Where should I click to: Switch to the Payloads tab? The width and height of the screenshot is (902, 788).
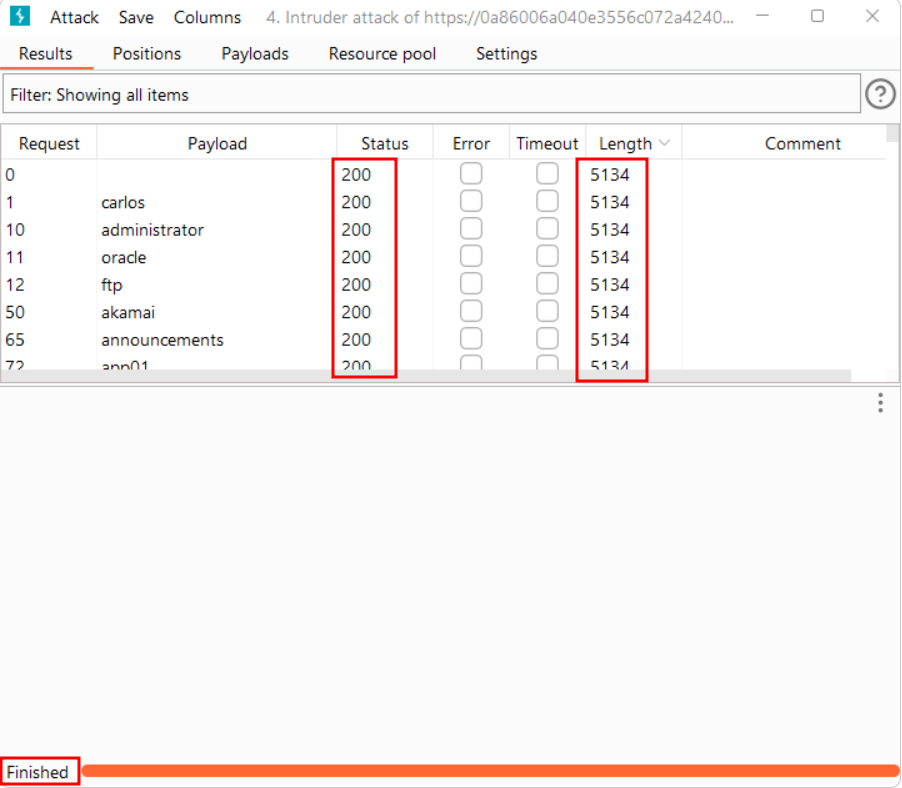pyautogui.click(x=255, y=53)
